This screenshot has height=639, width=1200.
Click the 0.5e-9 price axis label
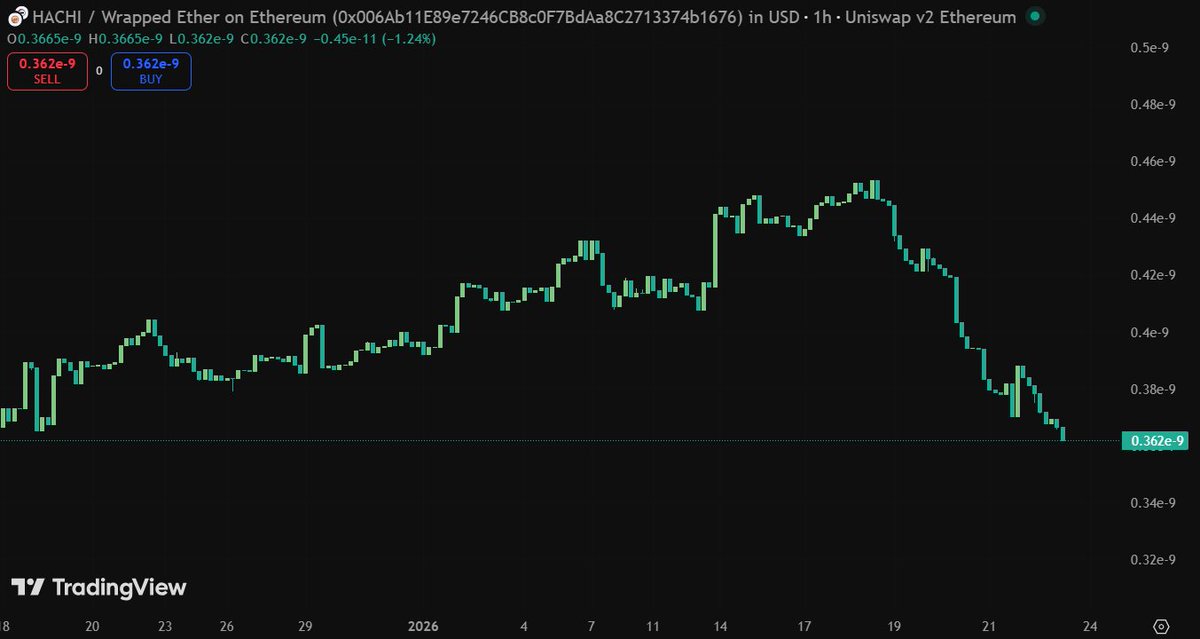pos(1151,47)
